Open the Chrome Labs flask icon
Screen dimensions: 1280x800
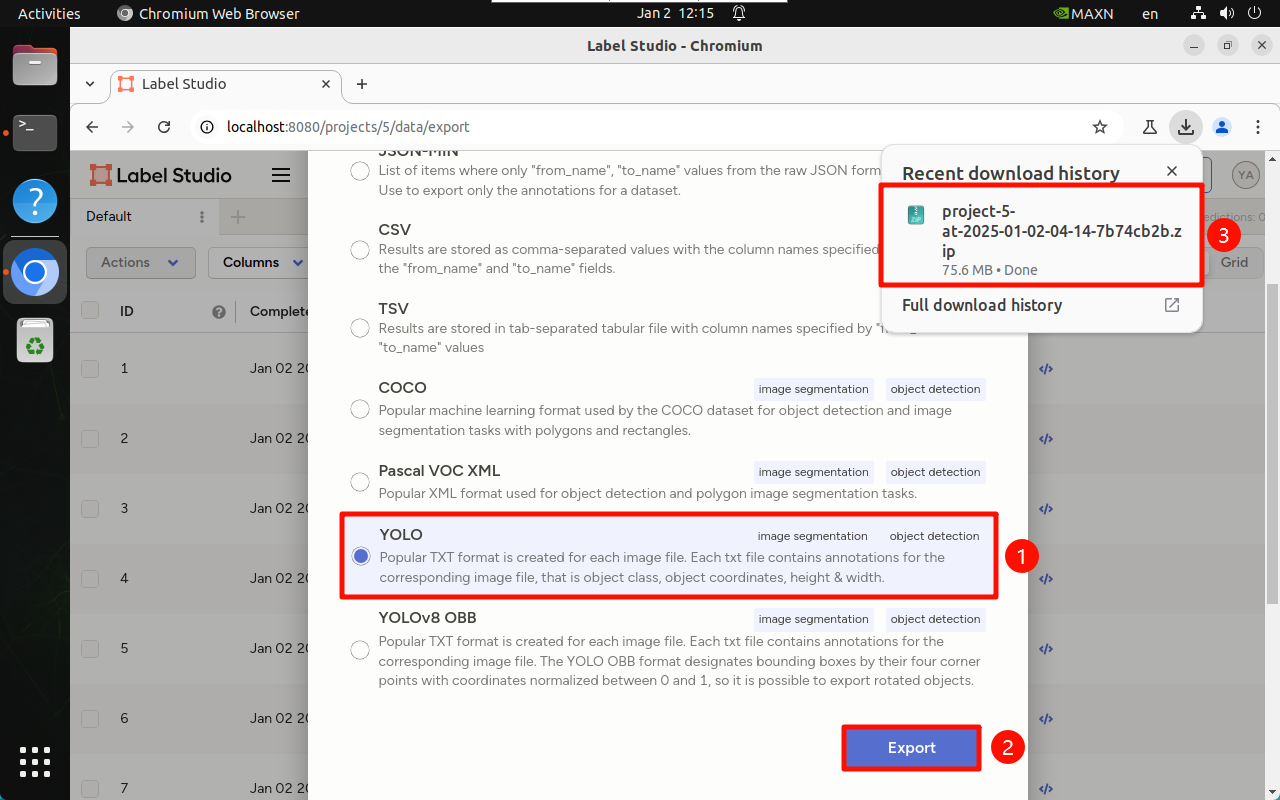(1149, 127)
